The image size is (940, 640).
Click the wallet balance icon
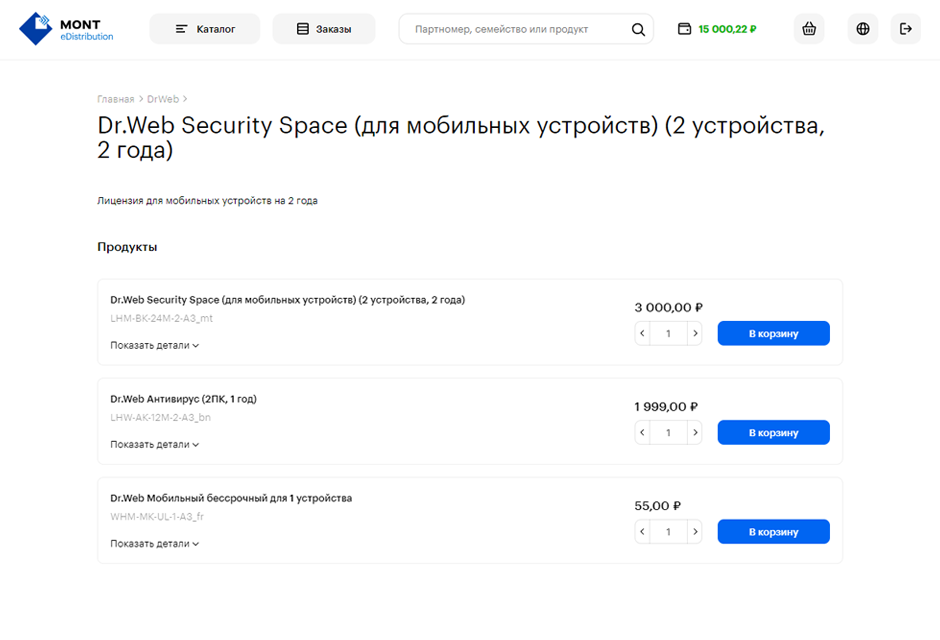pyautogui.click(x=685, y=29)
